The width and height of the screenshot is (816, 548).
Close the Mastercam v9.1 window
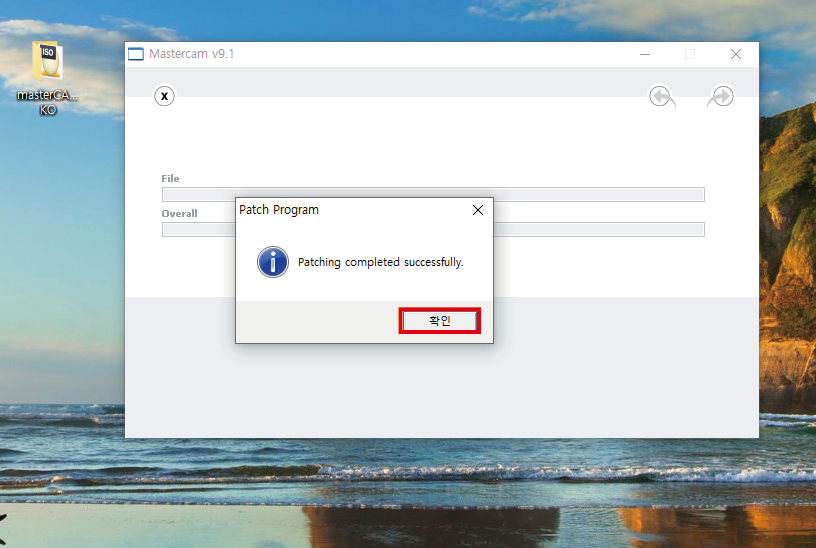736,54
